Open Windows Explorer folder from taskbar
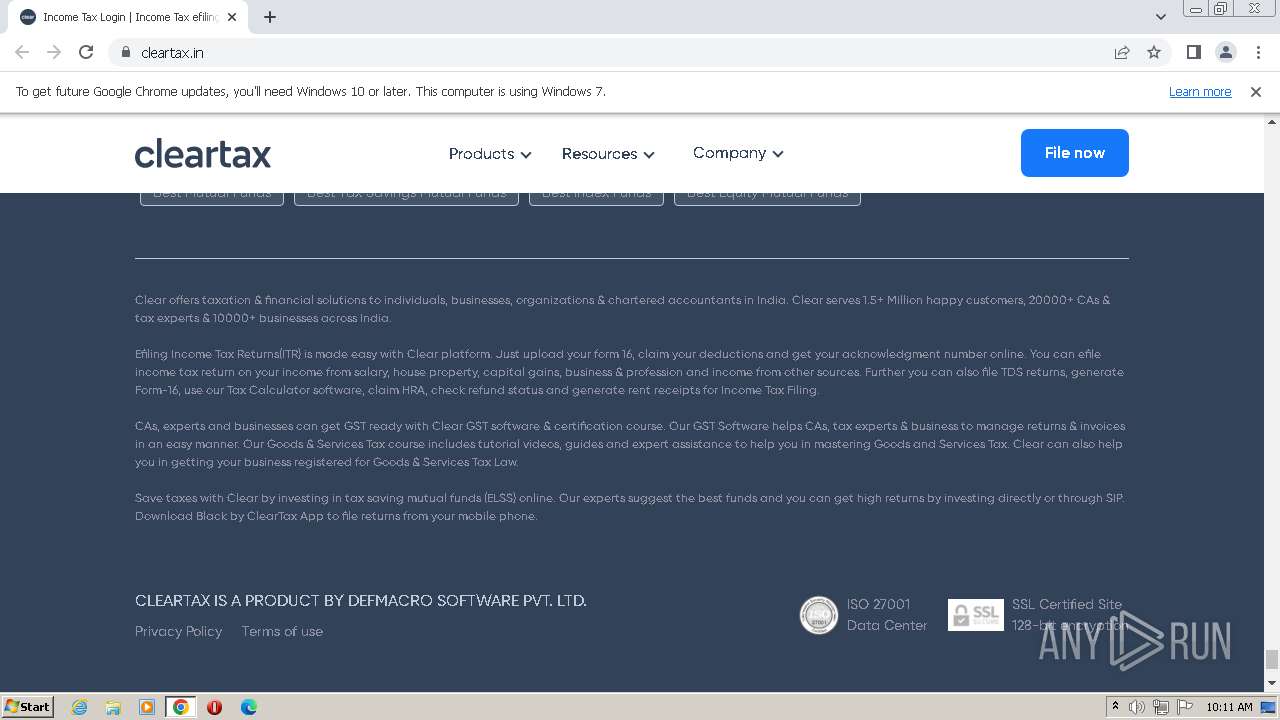Image resolution: width=1280 pixels, height=720 pixels. tap(113, 707)
